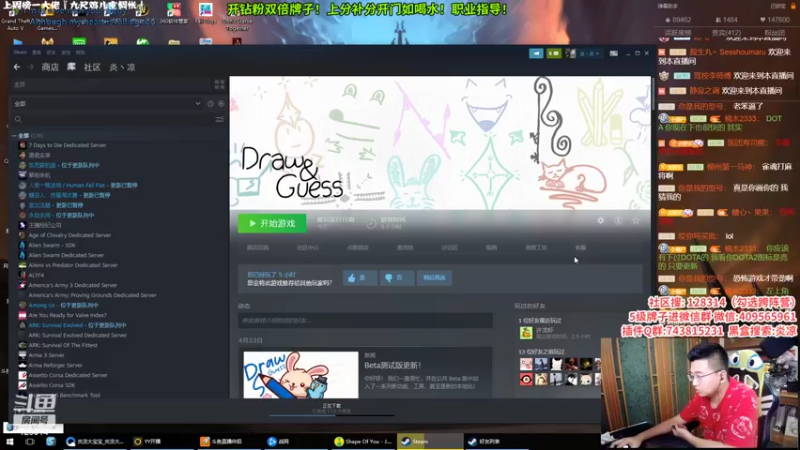The height and width of the screenshot is (450, 800).
Task: Open the Steam menu in menu bar
Action: [20, 52]
